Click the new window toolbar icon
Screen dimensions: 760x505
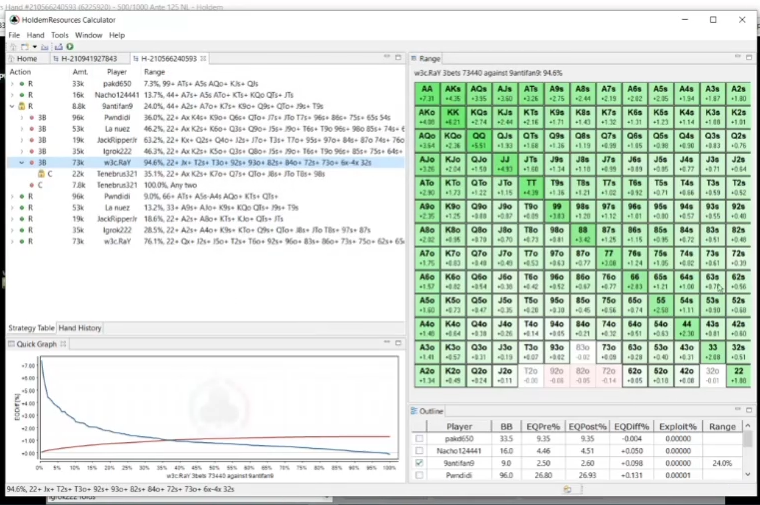coord(24,47)
